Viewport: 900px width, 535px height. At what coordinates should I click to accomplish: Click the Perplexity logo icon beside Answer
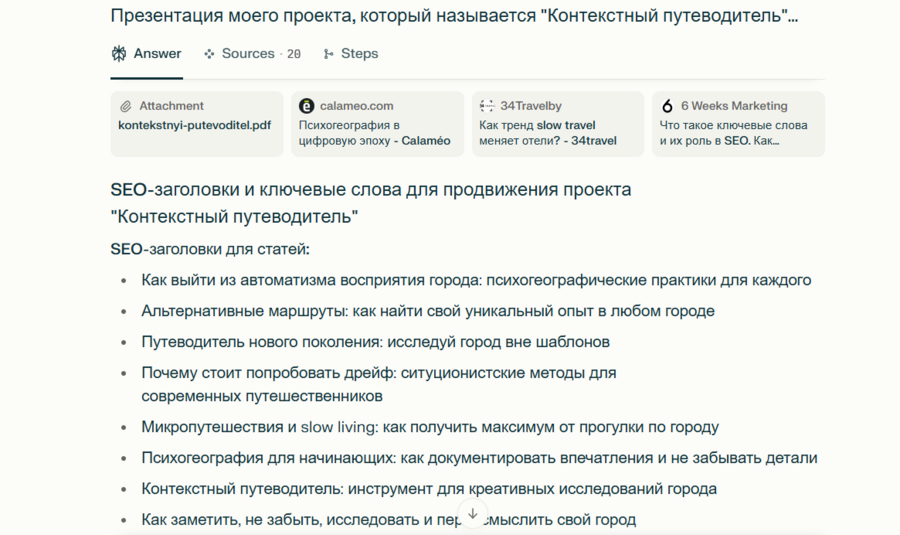(x=119, y=54)
